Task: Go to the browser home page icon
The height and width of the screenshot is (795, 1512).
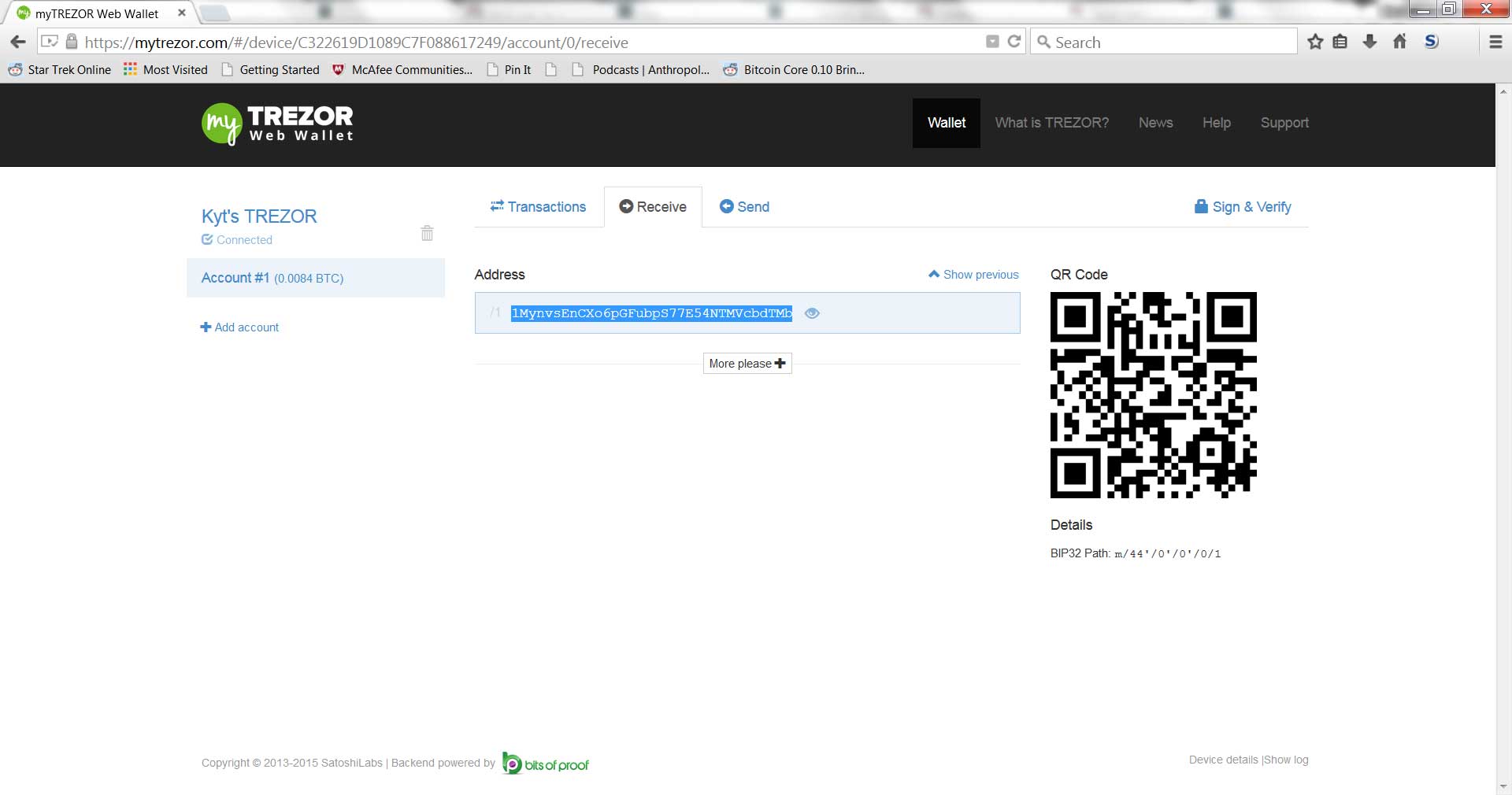Action: pyautogui.click(x=1399, y=42)
